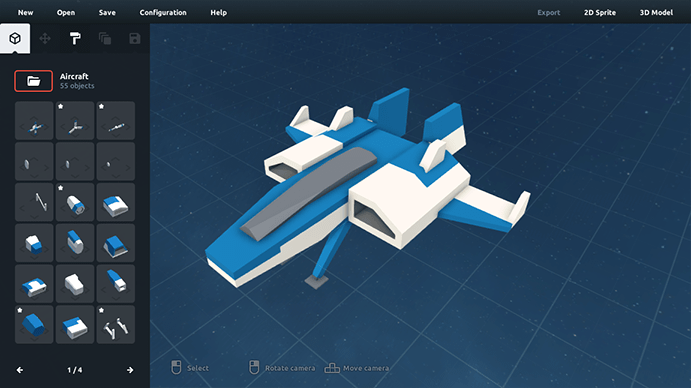Pick the blue block with intake opening
This screenshot has width=691, height=388.
[115, 243]
